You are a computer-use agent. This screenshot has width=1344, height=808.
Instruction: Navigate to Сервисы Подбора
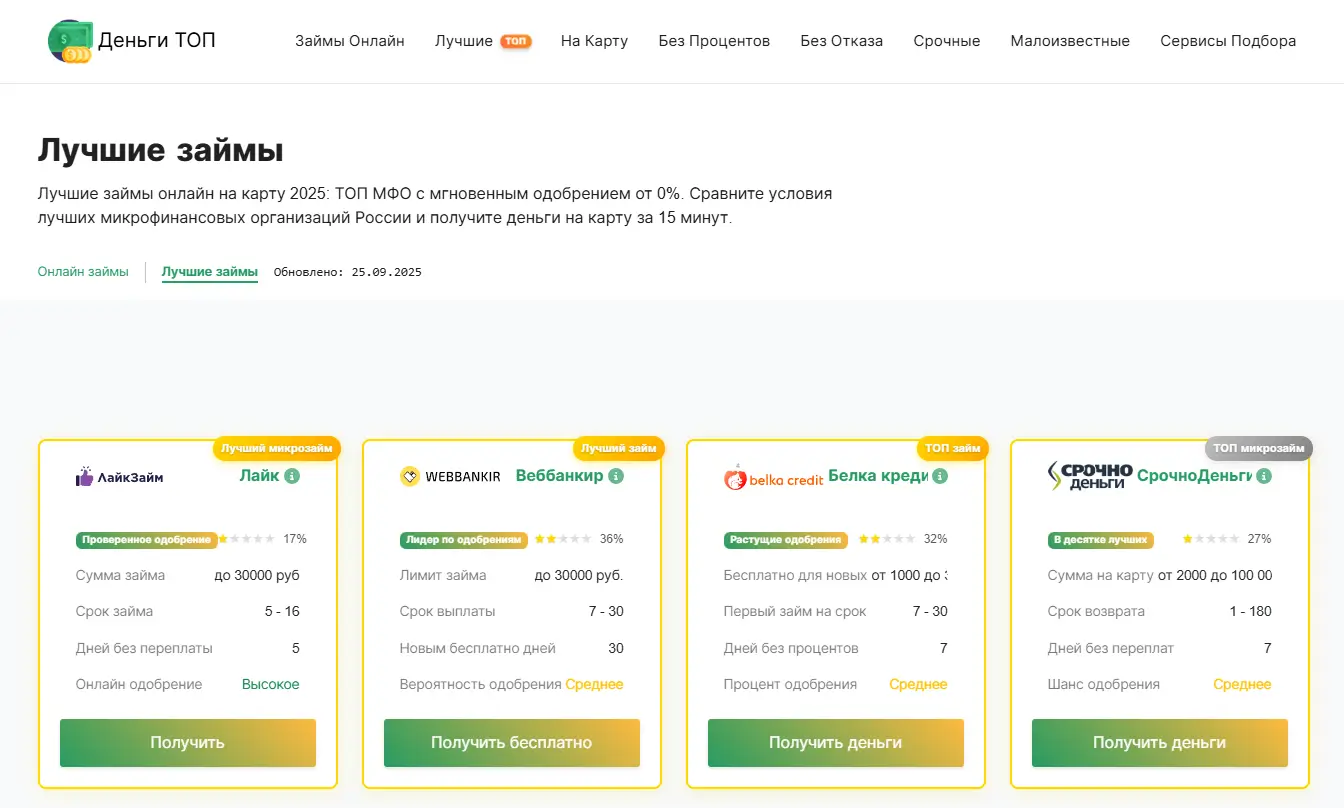[x=1228, y=41]
